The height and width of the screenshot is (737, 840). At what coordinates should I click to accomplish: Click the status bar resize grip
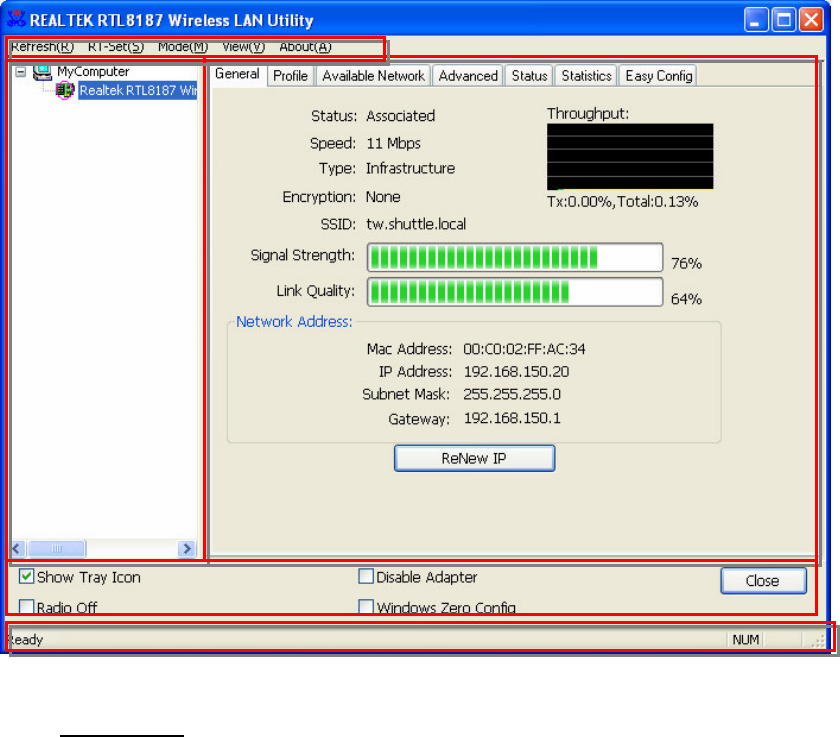pyautogui.click(x=818, y=641)
